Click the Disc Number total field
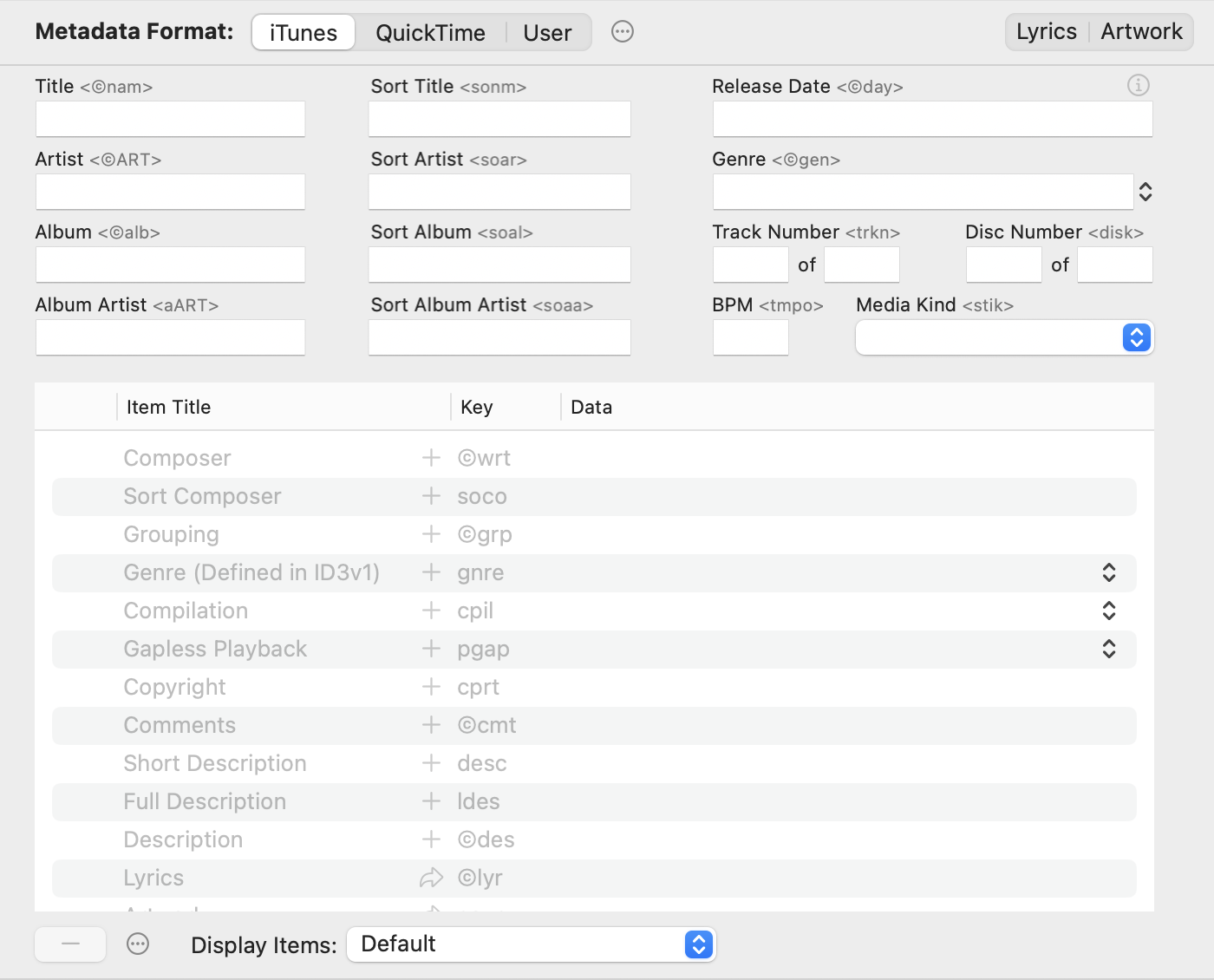The image size is (1214, 980). pos(1115,265)
